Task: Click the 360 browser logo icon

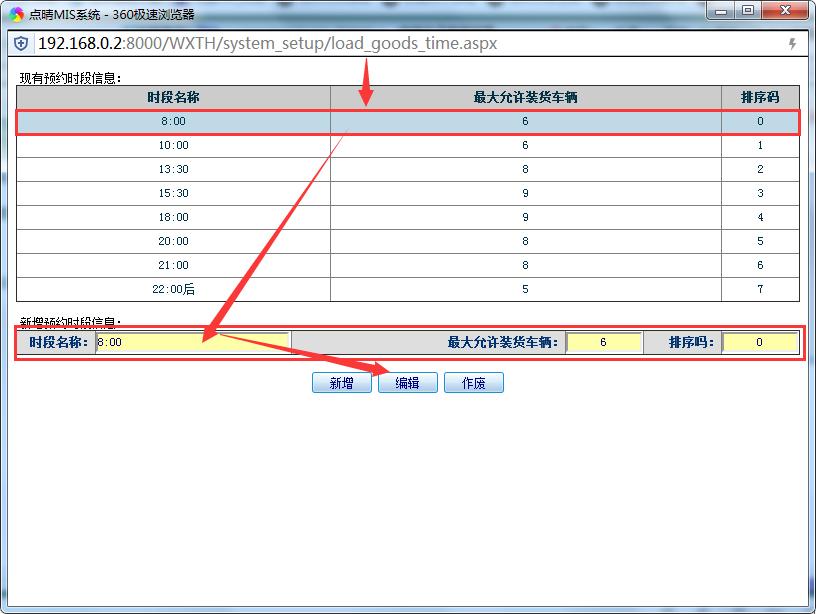Action: tap(17, 14)
